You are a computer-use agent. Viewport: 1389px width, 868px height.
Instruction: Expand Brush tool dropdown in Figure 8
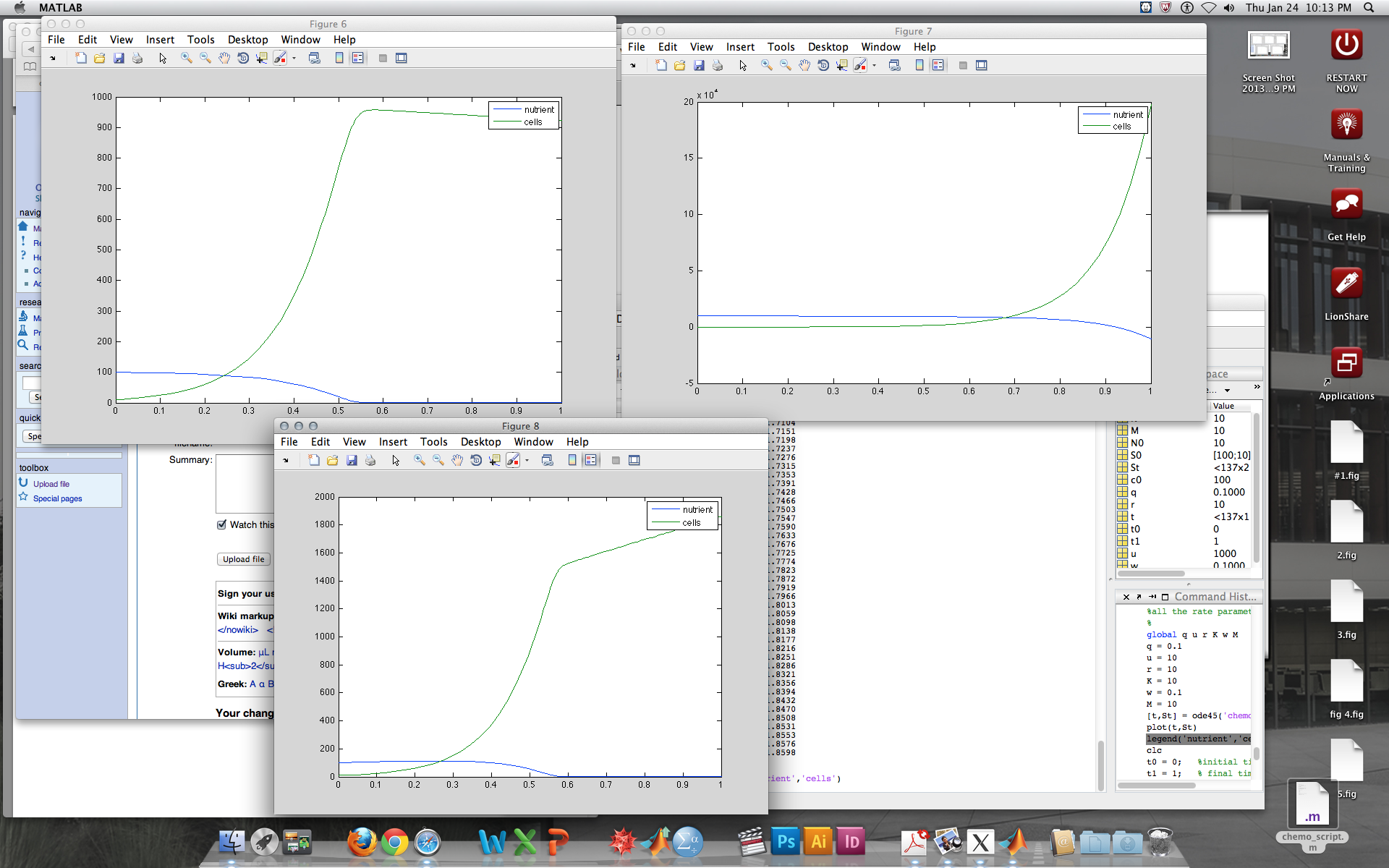coord(527,460)
